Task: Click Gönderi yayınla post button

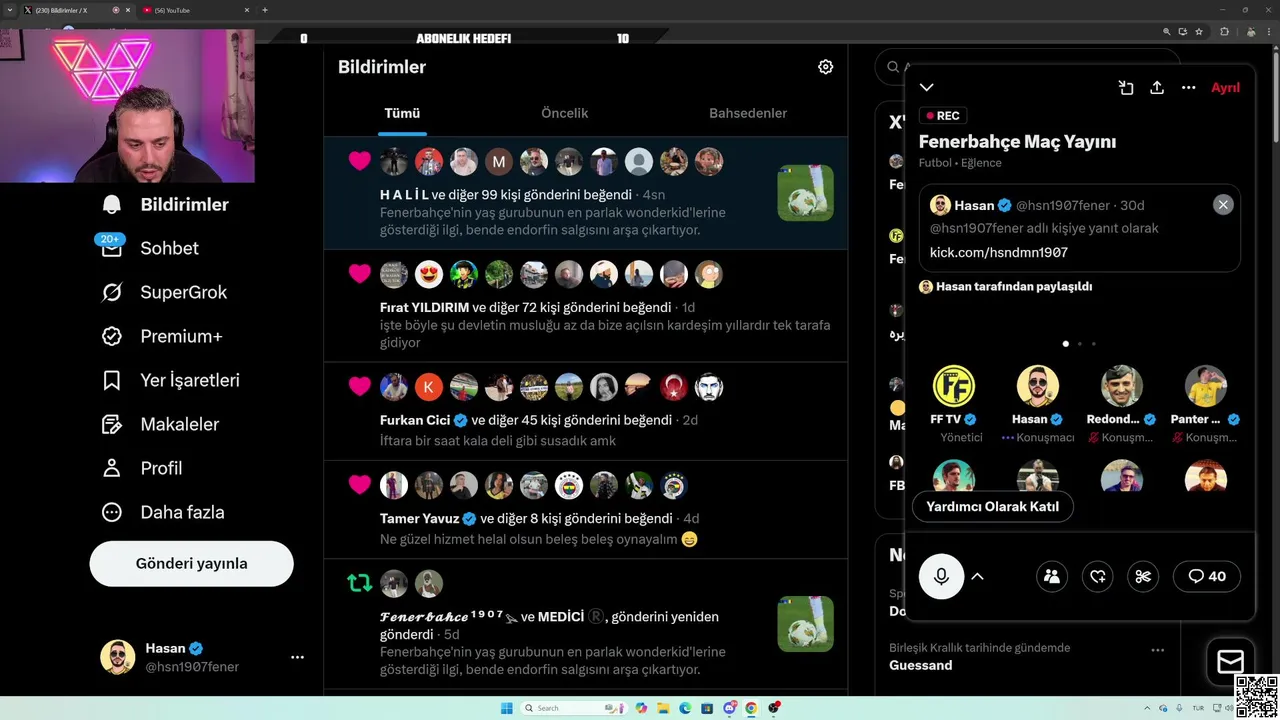Action: pyautogui.click(x=191, y=564)
